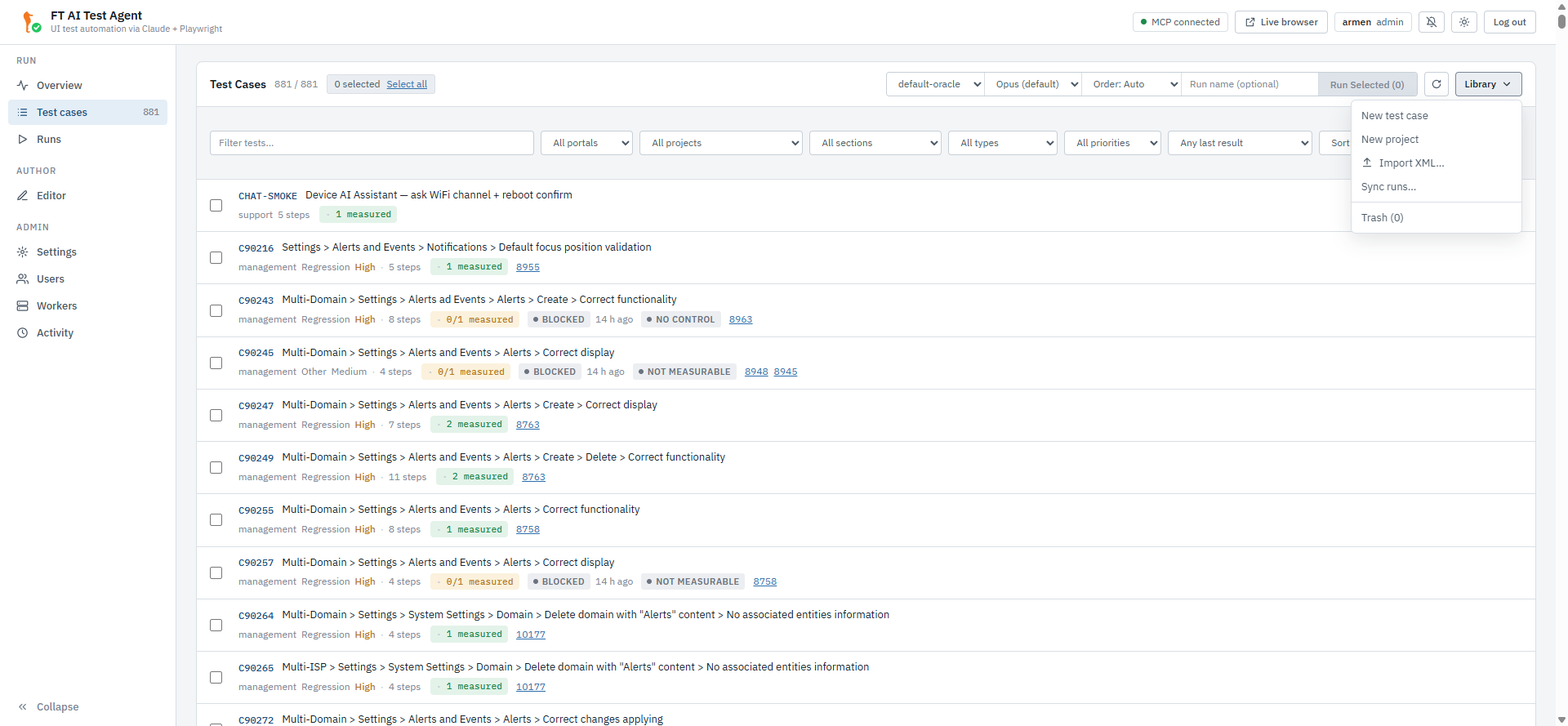Open Trash (0) from the Library menu
Viewport: 1568px width, 726px height.
[x=1436, y=218]
